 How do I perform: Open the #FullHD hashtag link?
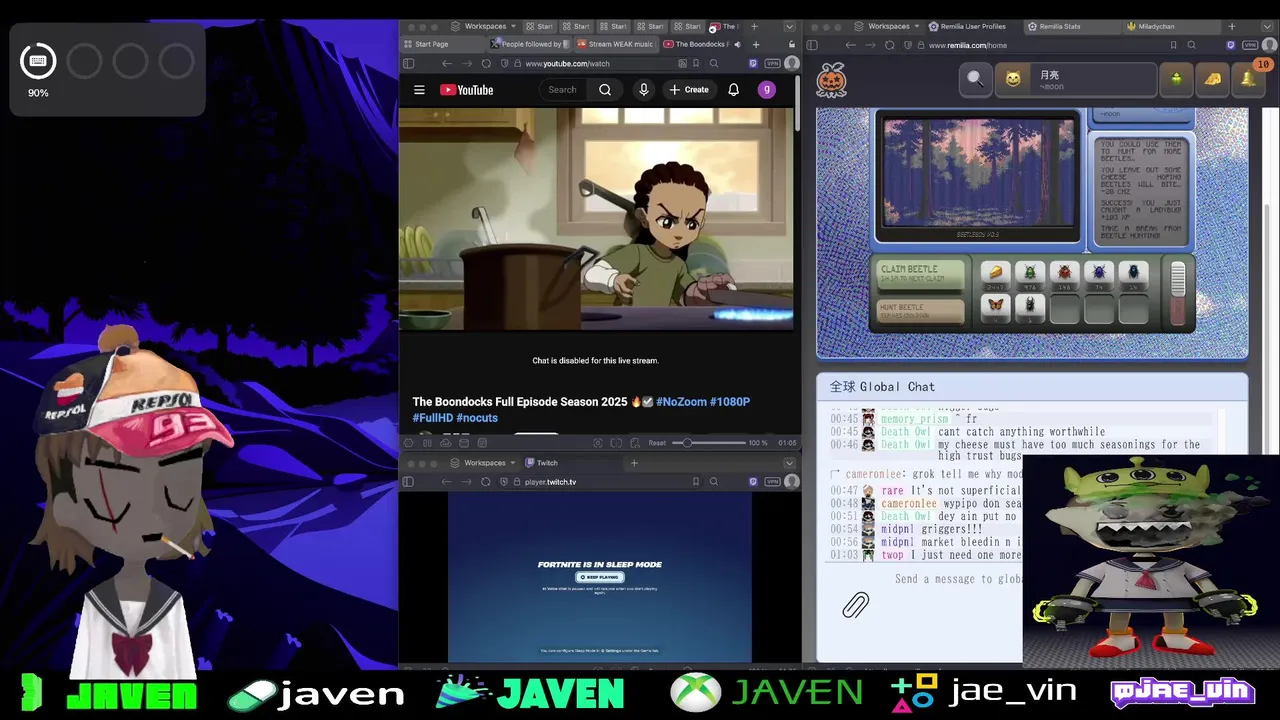pyautogui.click(x=433, y=418)
